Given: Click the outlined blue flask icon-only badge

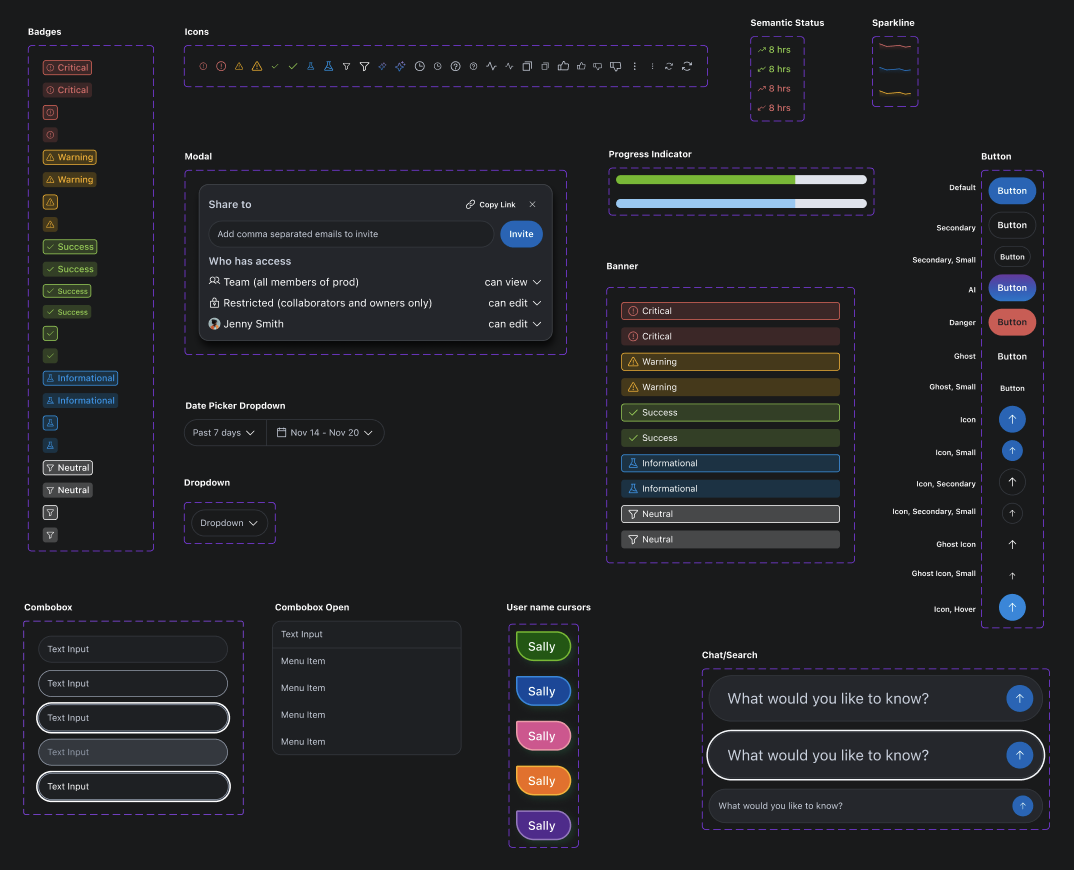Looking at the screenshot, I should coord(50,423).
